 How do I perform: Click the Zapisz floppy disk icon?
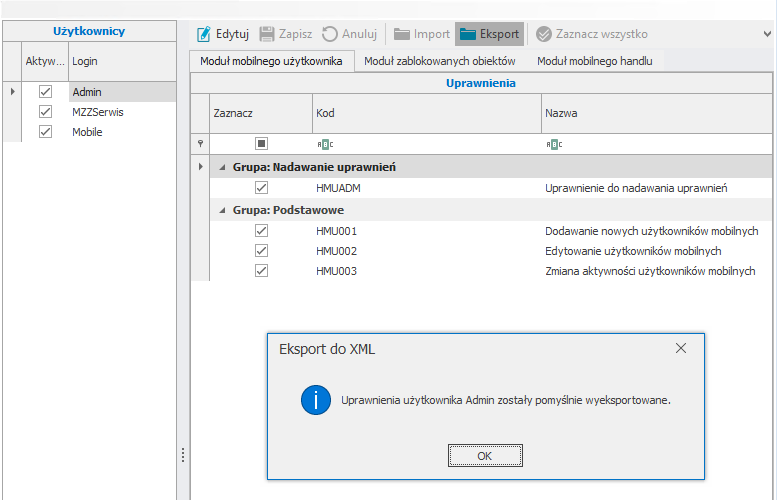click(x=267, y=34)
